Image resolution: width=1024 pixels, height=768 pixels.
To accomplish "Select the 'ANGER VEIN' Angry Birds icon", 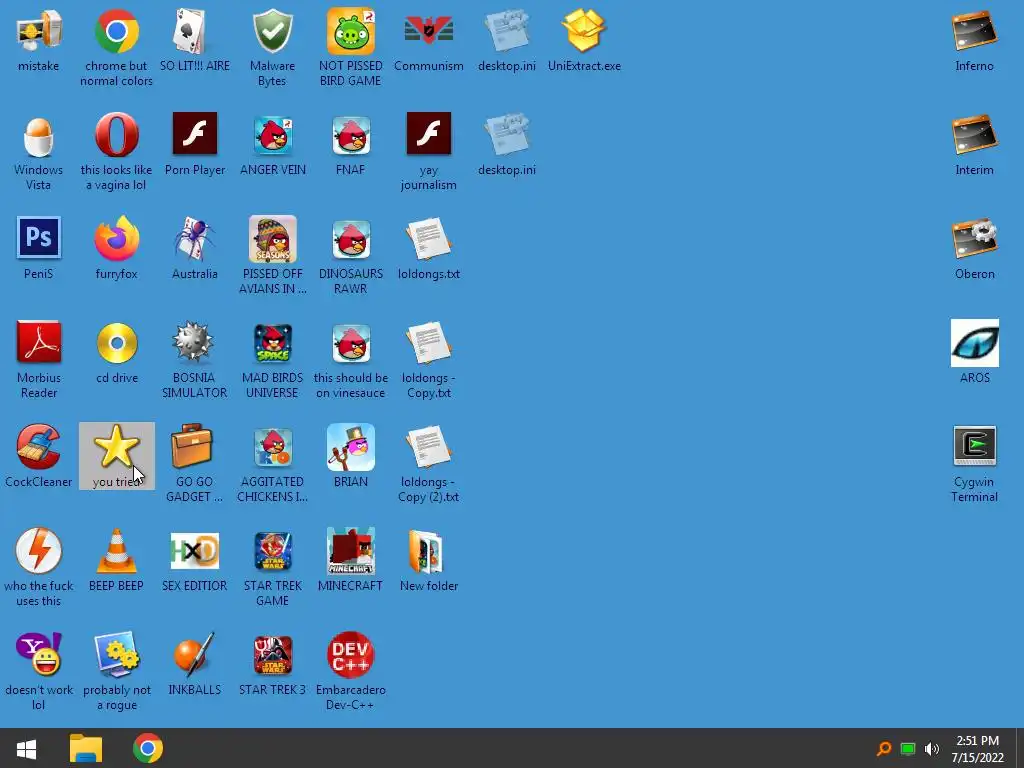I will (272, 135).
